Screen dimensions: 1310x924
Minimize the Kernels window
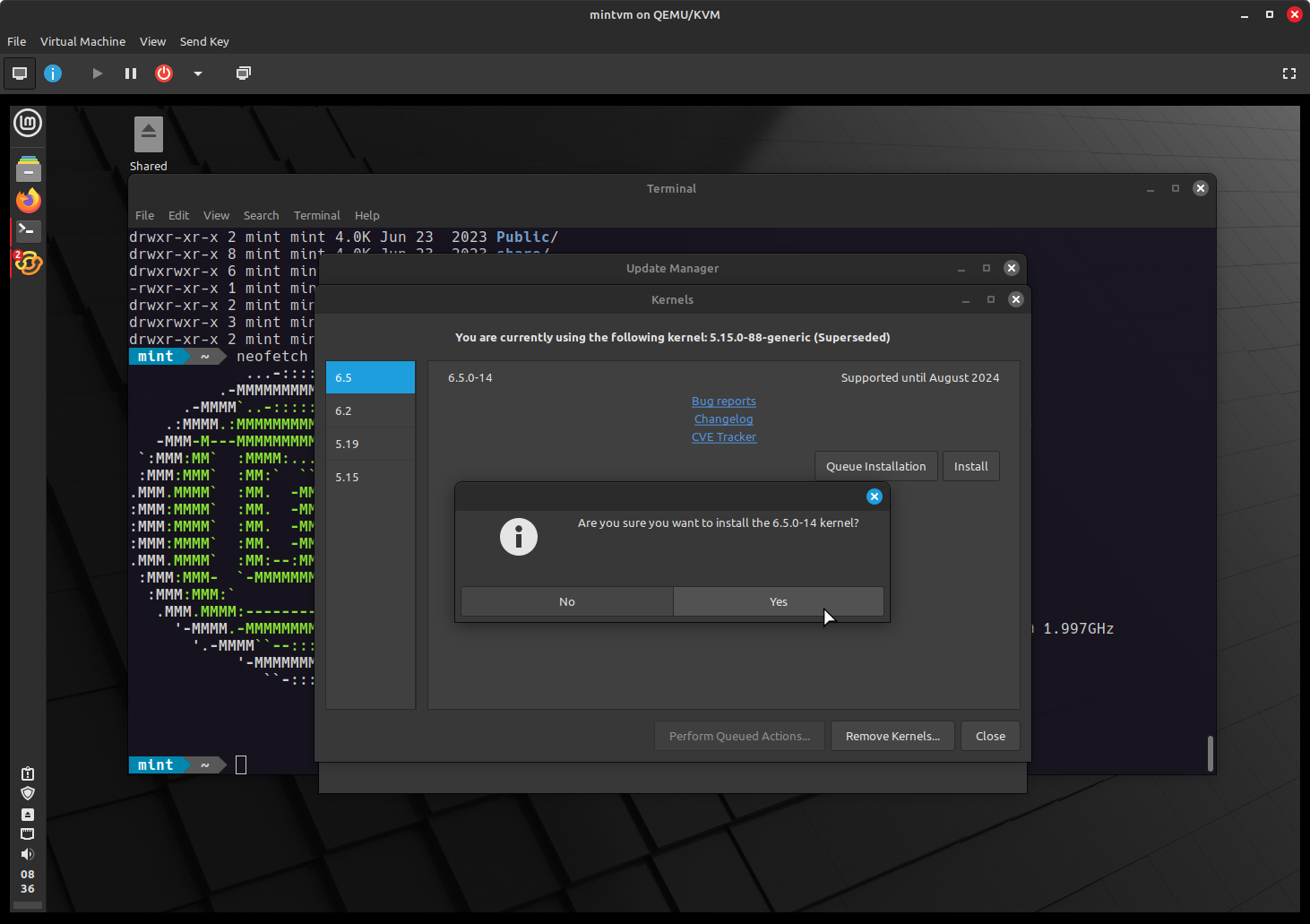[x=966, y=299]
